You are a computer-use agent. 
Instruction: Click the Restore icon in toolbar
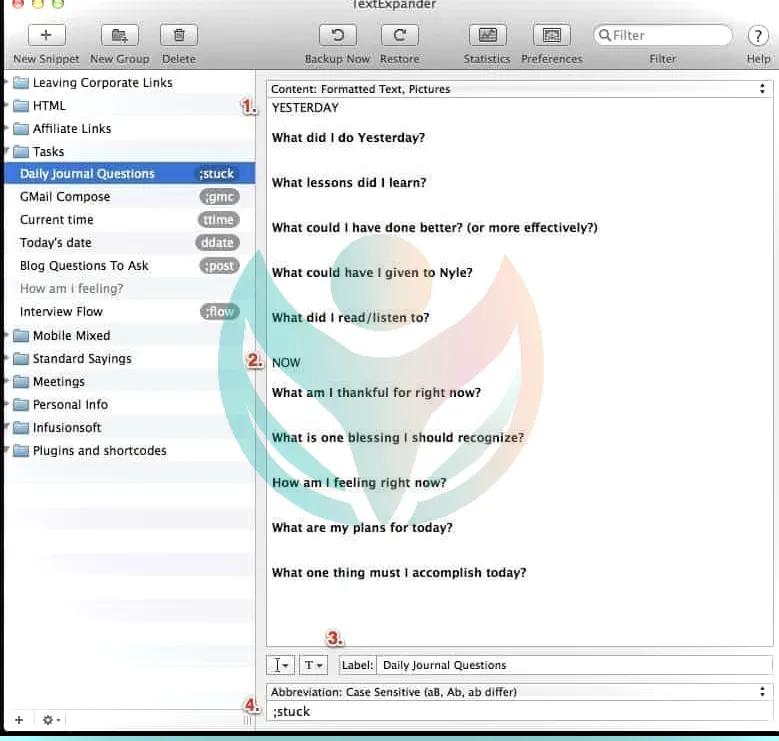399,36
